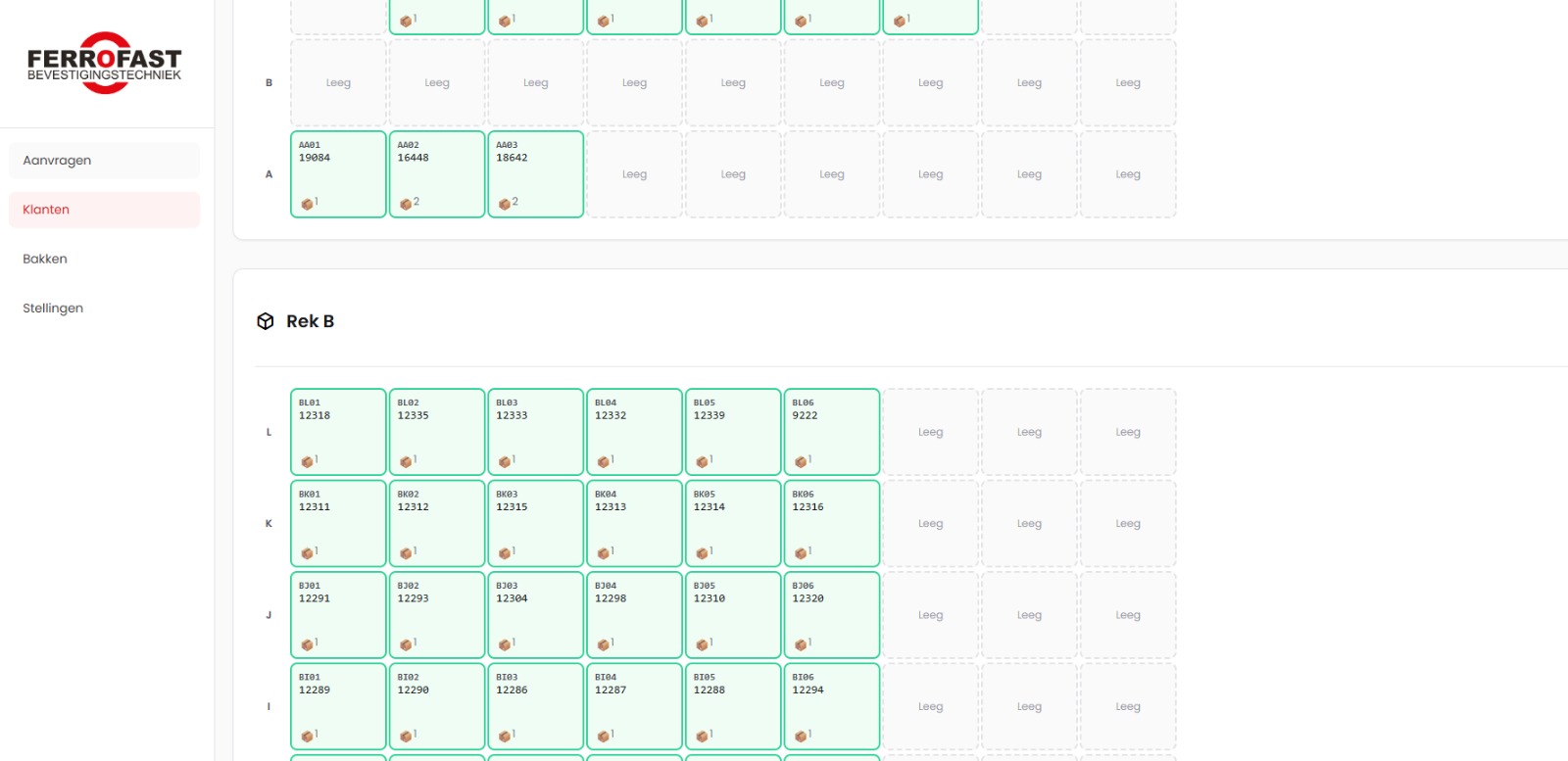1568x761 pixels.
Task: Click the last Leeg slot in row L
Action: pos(1127,432)
